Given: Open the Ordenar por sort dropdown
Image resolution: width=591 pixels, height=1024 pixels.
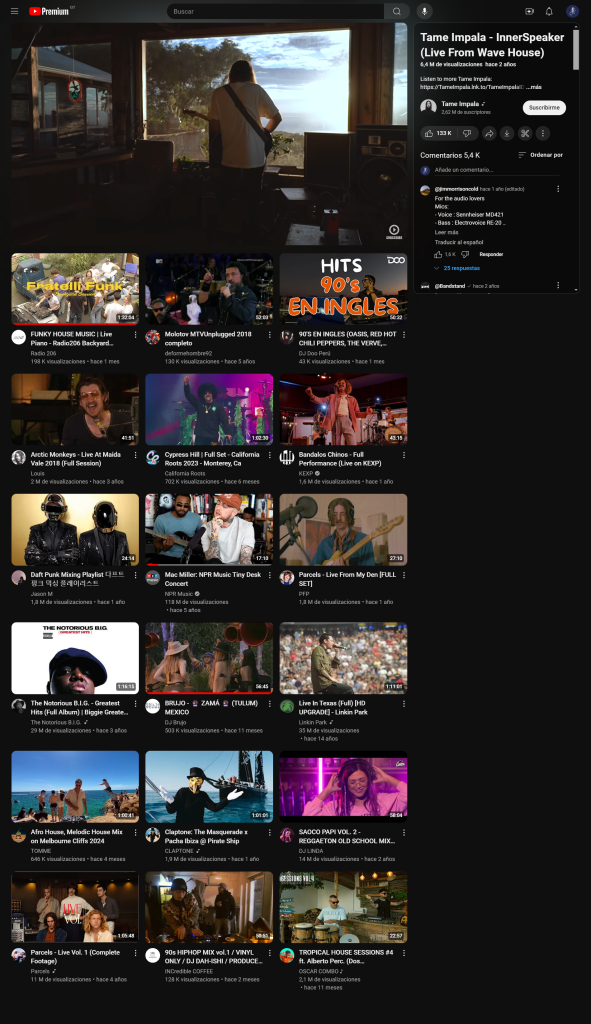Looking at the screenshot, I should 540,155.
